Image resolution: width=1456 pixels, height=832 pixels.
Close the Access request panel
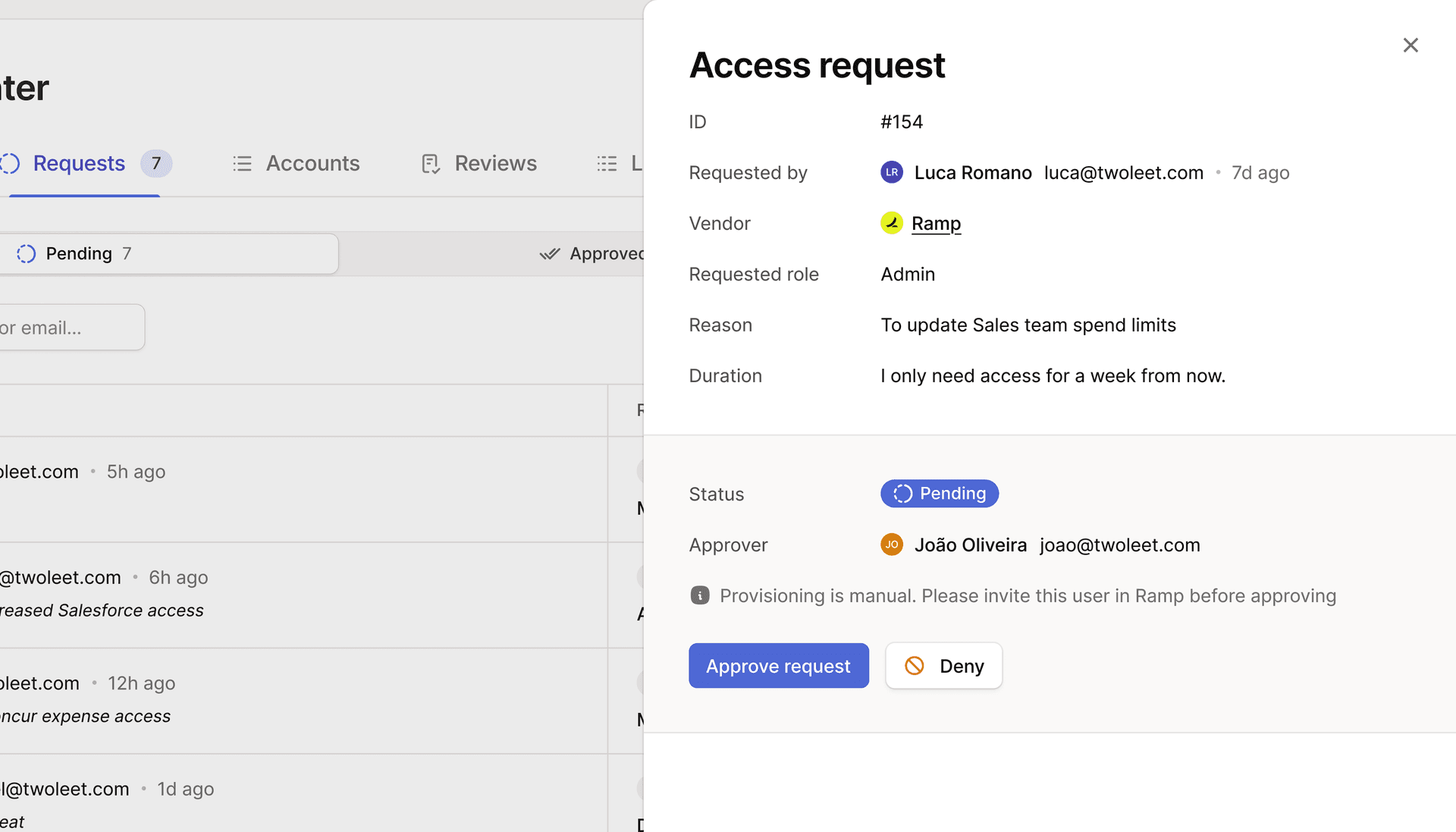(1410, 45)
